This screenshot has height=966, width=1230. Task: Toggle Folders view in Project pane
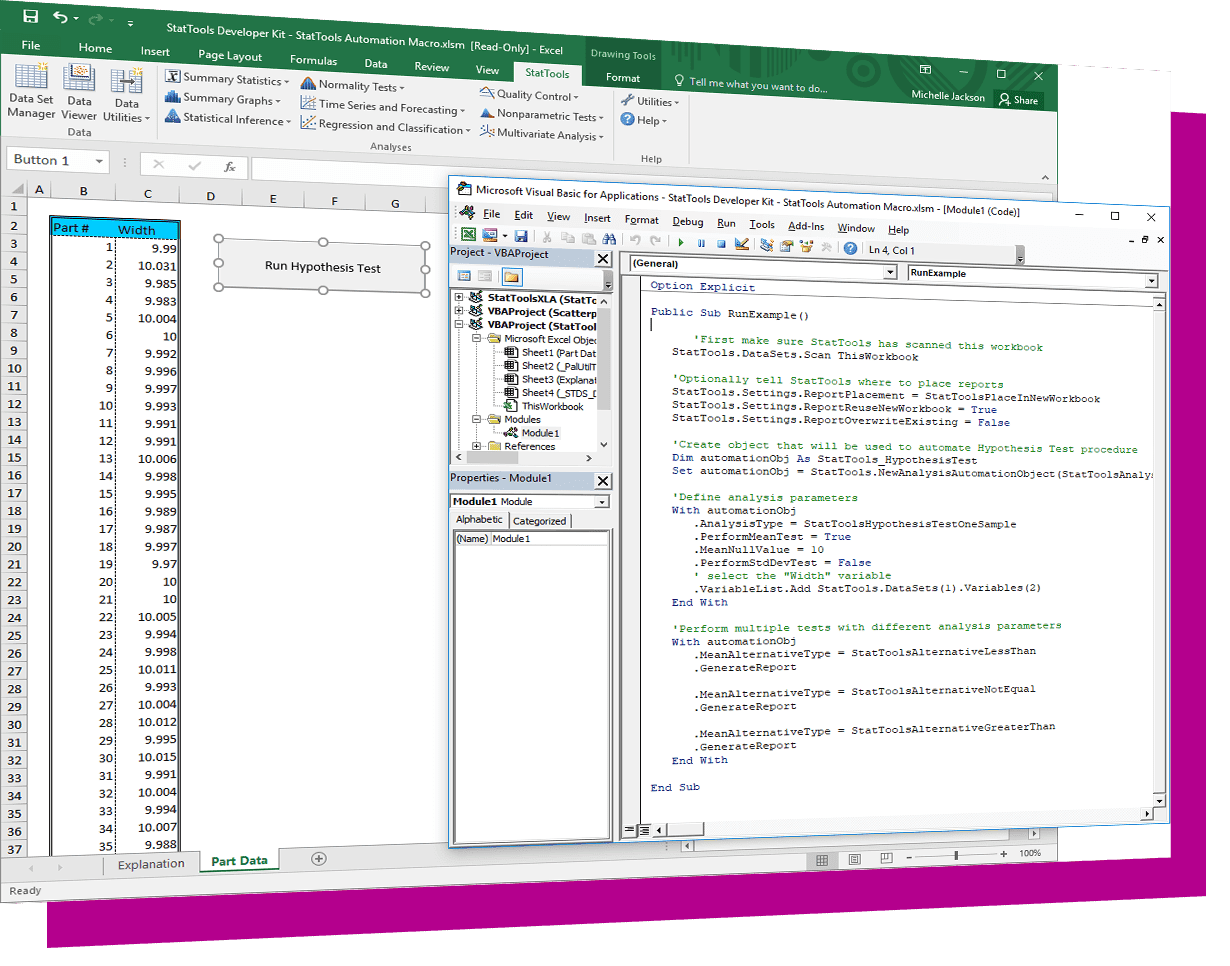[511, 276]
